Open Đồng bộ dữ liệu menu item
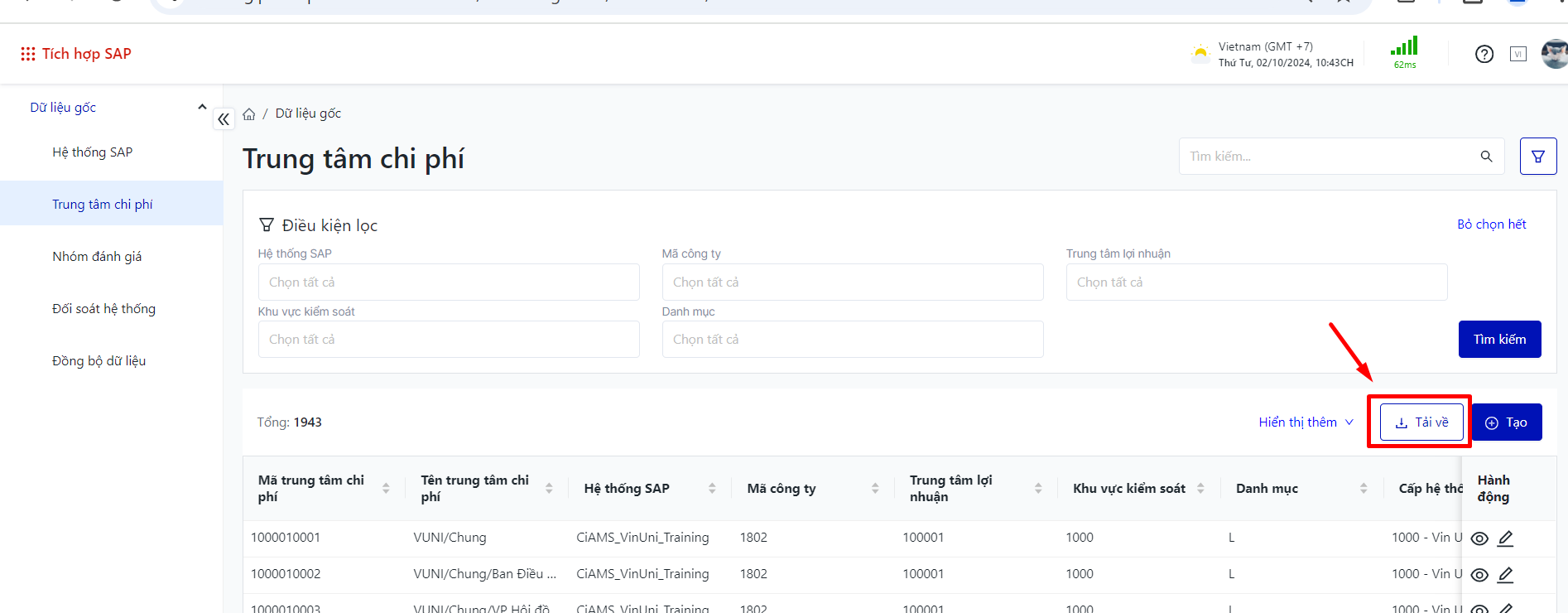The height and width of the screenshot is (613, 1568). (99, 361)
